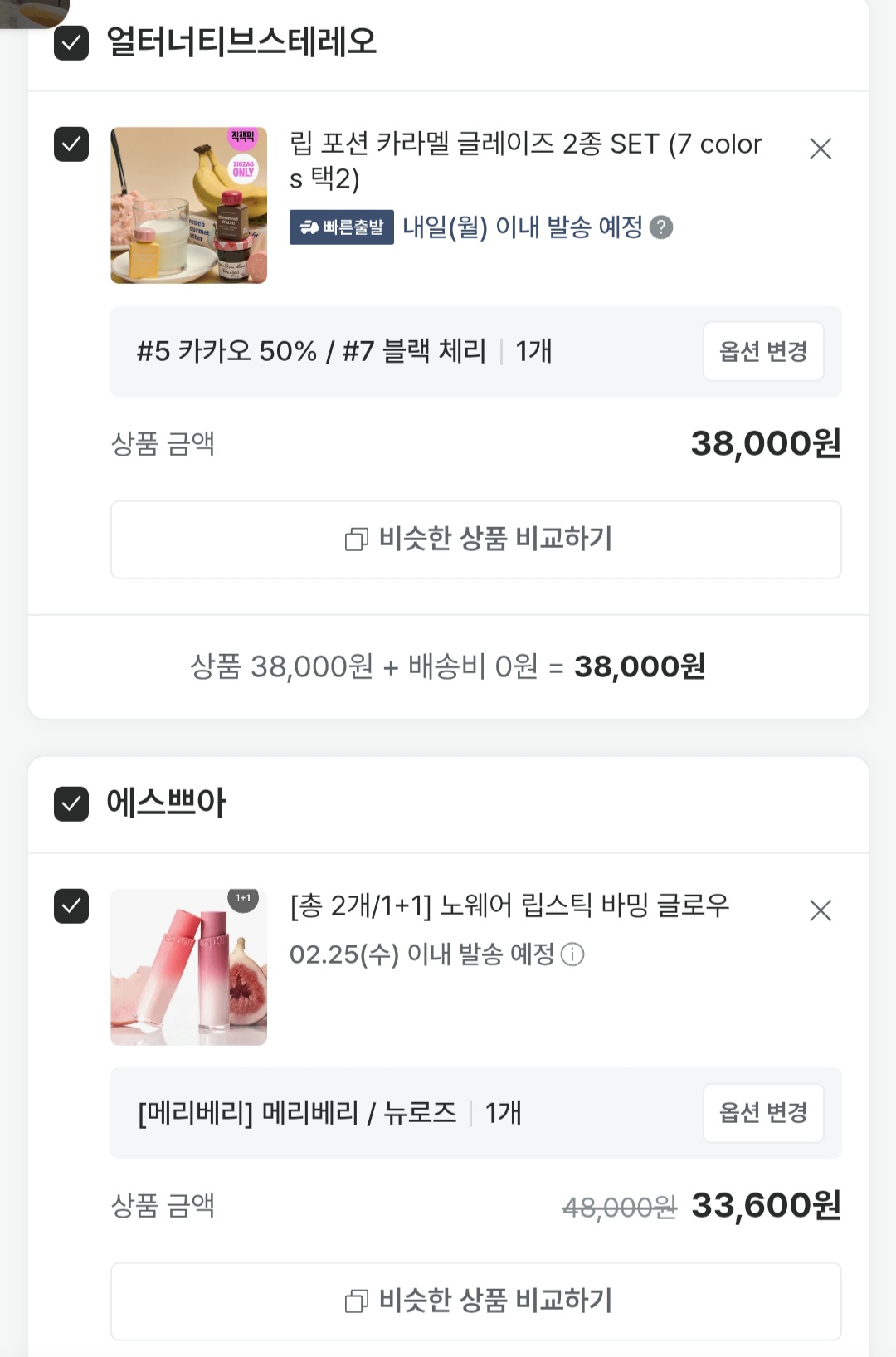Remove the nowear lipstick balming glow item
Screen dimensions: 896x1357
[x=820, y=910]
